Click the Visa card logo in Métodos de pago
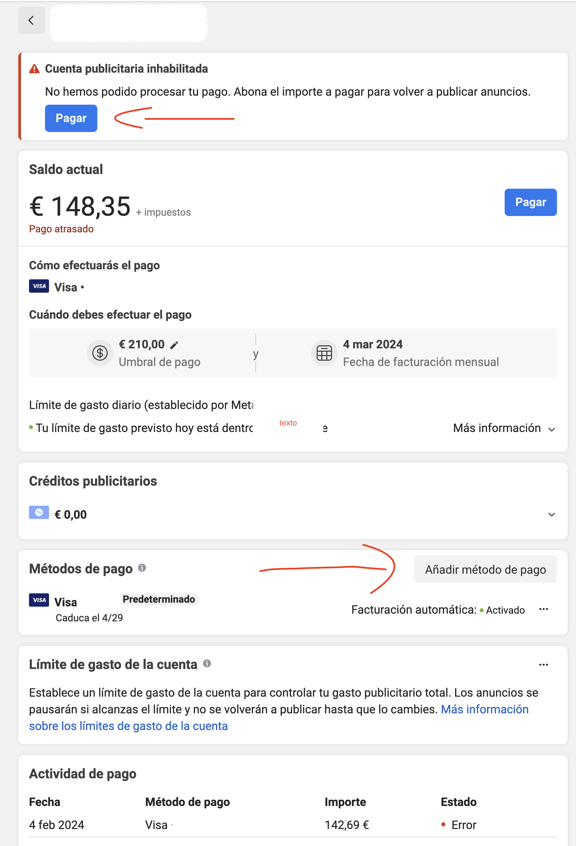Viewport: 576px width, 846px height. 39,601
